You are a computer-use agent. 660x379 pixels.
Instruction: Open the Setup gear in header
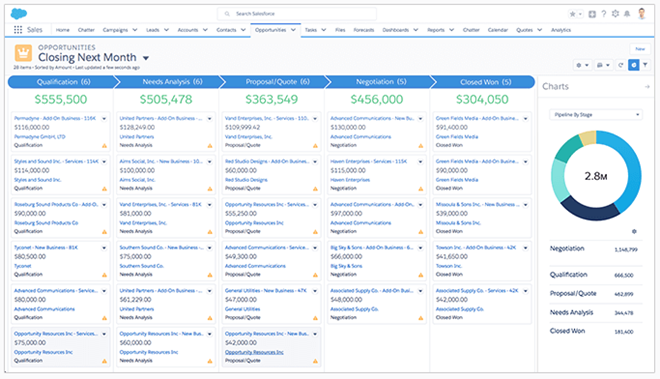point(615,14)
